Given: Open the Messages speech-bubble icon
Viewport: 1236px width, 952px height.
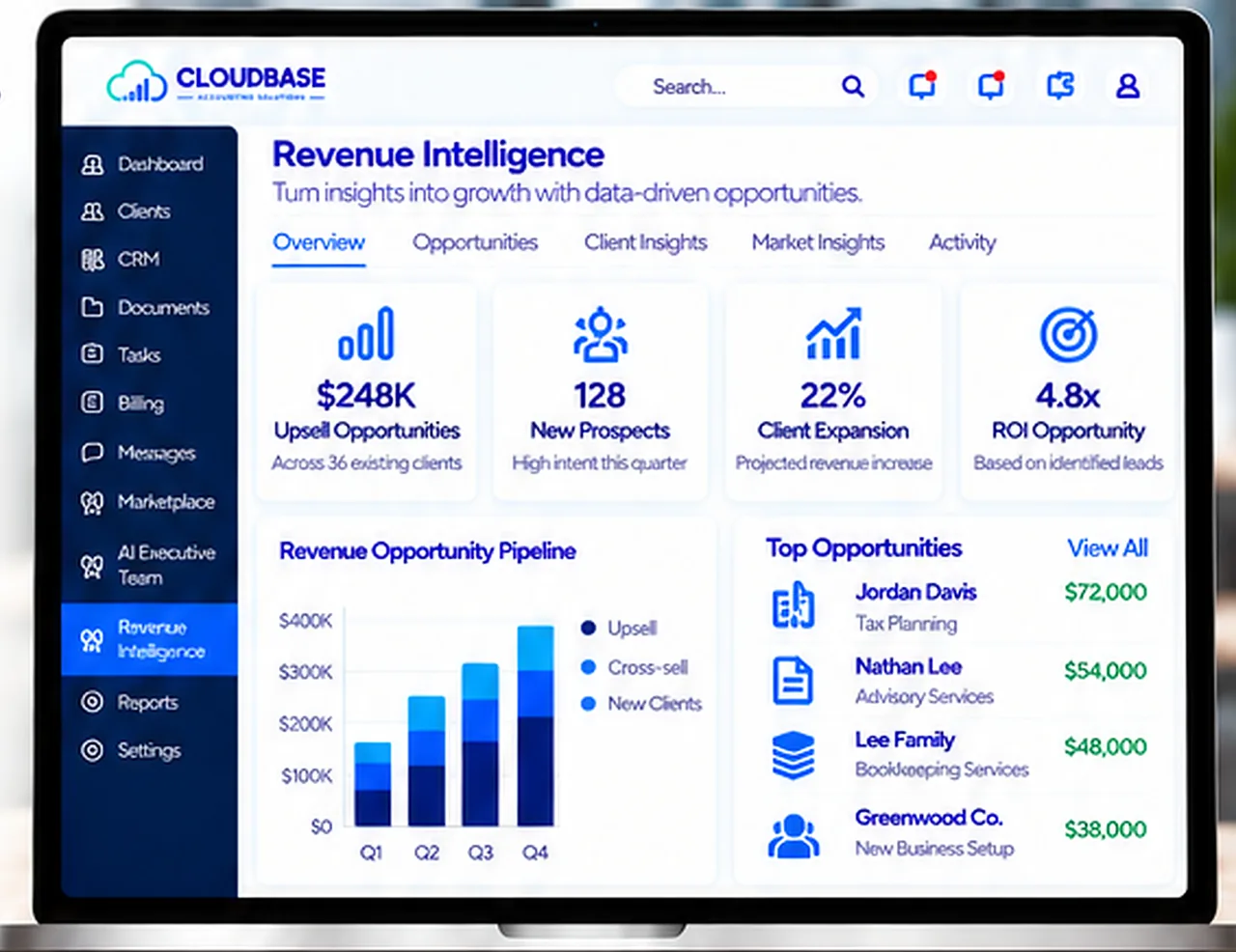Looking at the screenshot, I should pos(93,452).
